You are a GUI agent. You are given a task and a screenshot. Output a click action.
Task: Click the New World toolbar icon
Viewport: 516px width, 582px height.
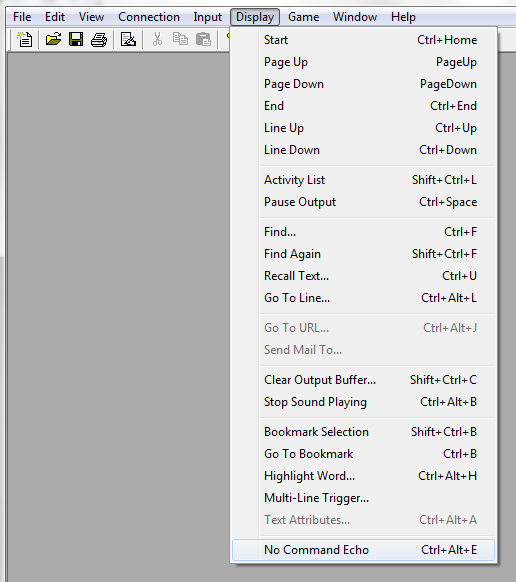point(25,39)
